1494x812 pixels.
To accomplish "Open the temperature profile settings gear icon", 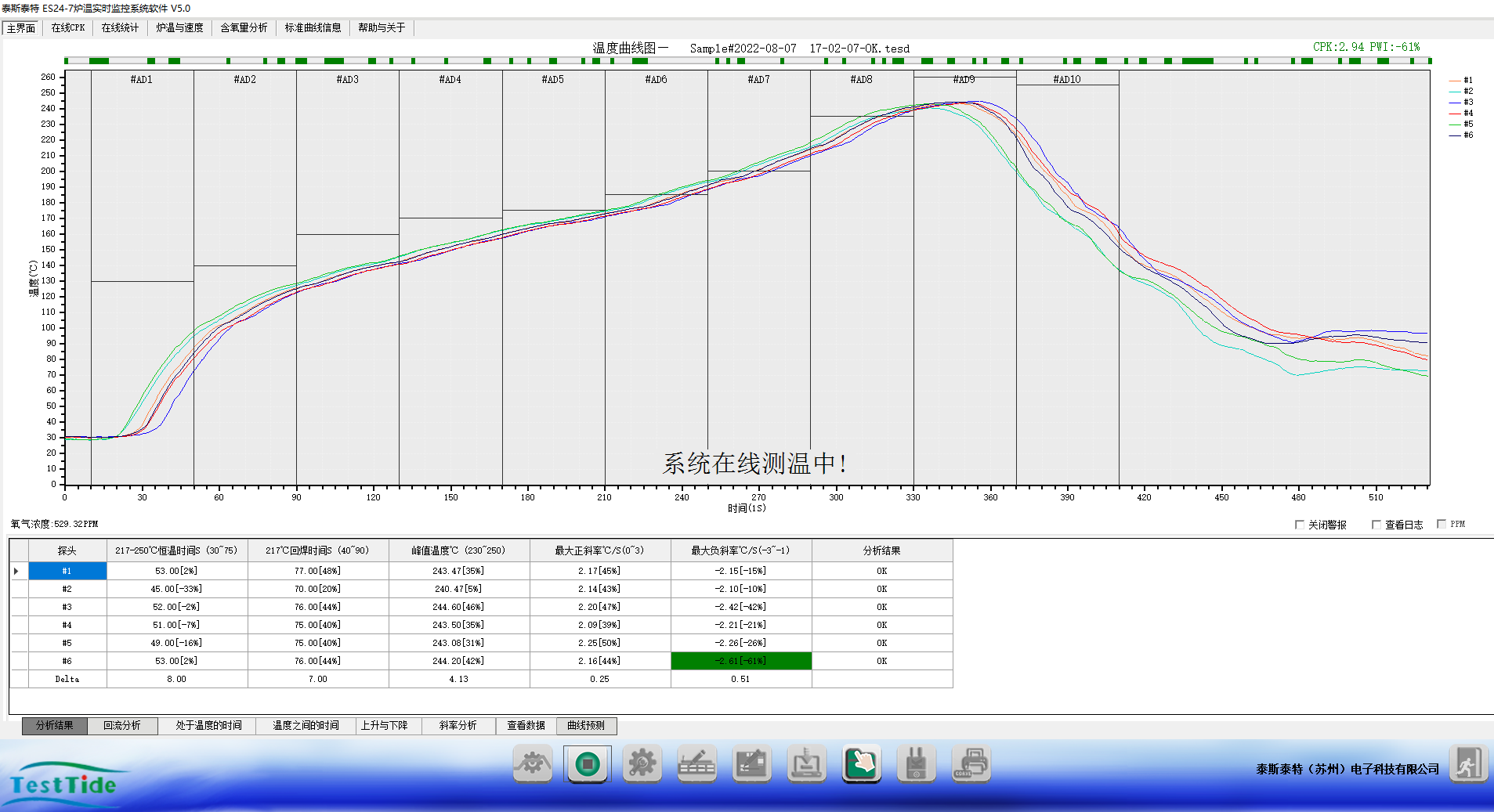I will (533, 763).
